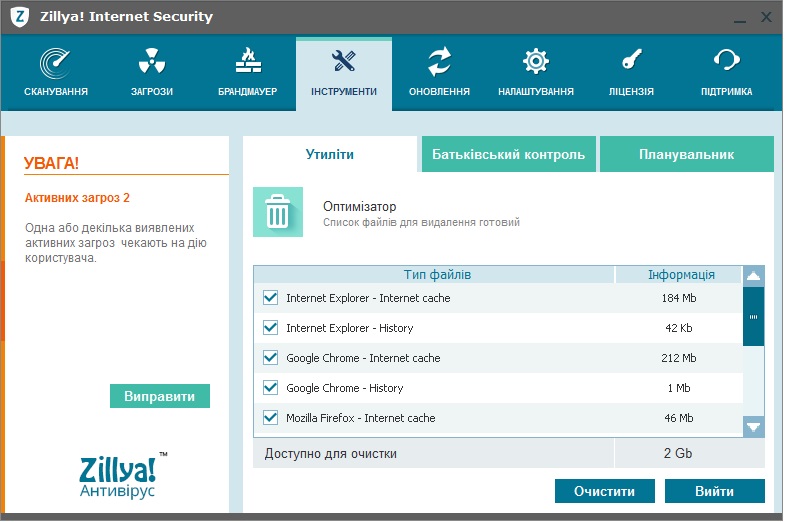Click the file list scroll up arrow
The width and height of the screenshot is (785, 522).
[753, 276]
